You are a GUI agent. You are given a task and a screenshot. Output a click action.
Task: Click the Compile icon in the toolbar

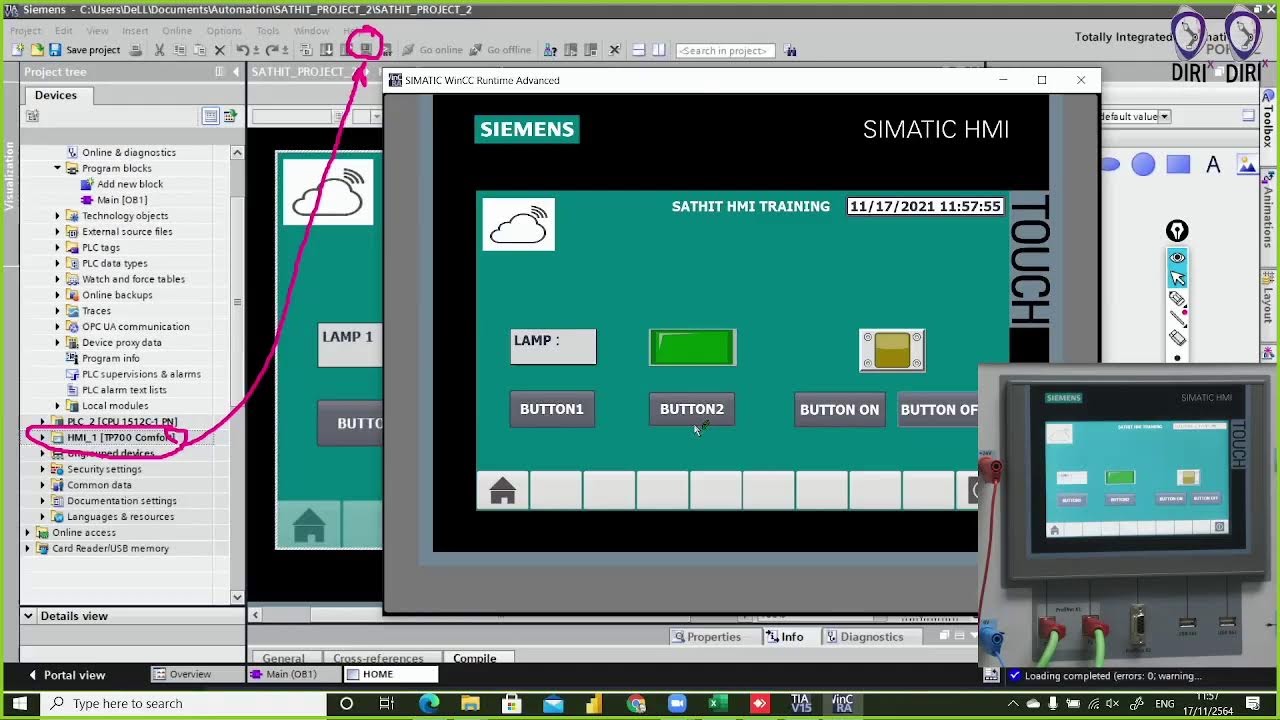(306, 50)
